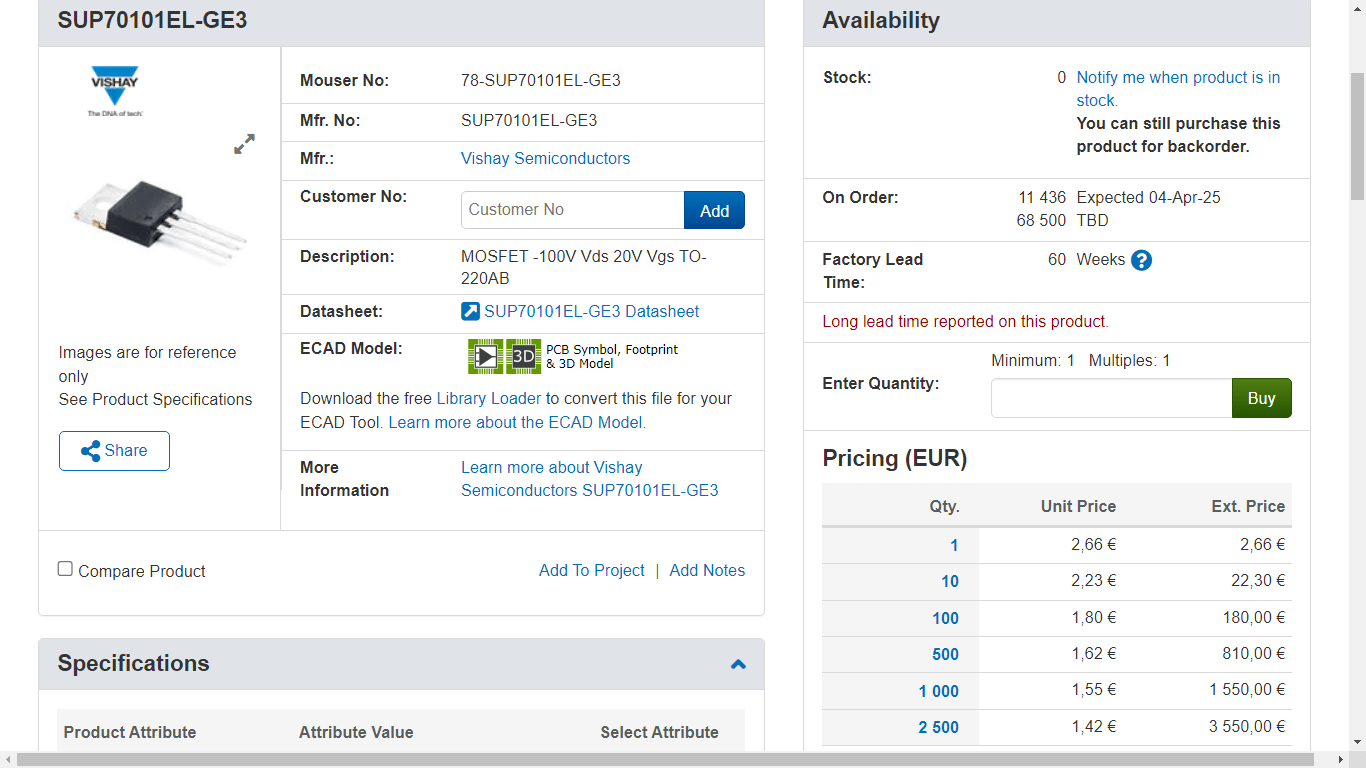Open the Library Loader link
Viewport: 1366px width, 768px height.
pos(488,398)
